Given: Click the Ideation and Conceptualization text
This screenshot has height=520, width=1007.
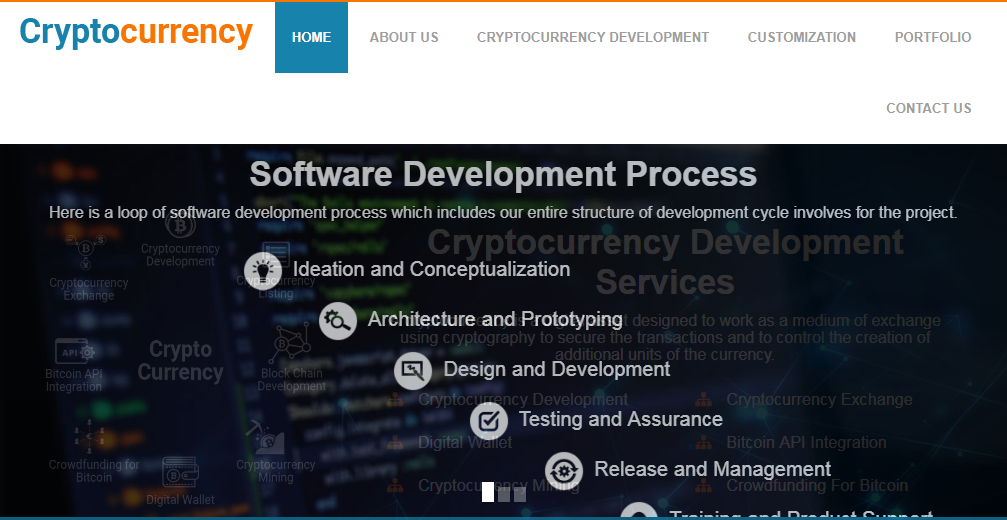Looking at the screenshot, I should pyautogui.click(x=431, y=269).
